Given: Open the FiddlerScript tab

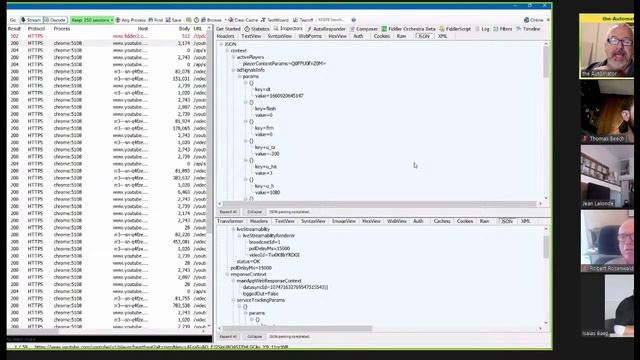Looking at the screenshot, I should (x=455, y=29).
